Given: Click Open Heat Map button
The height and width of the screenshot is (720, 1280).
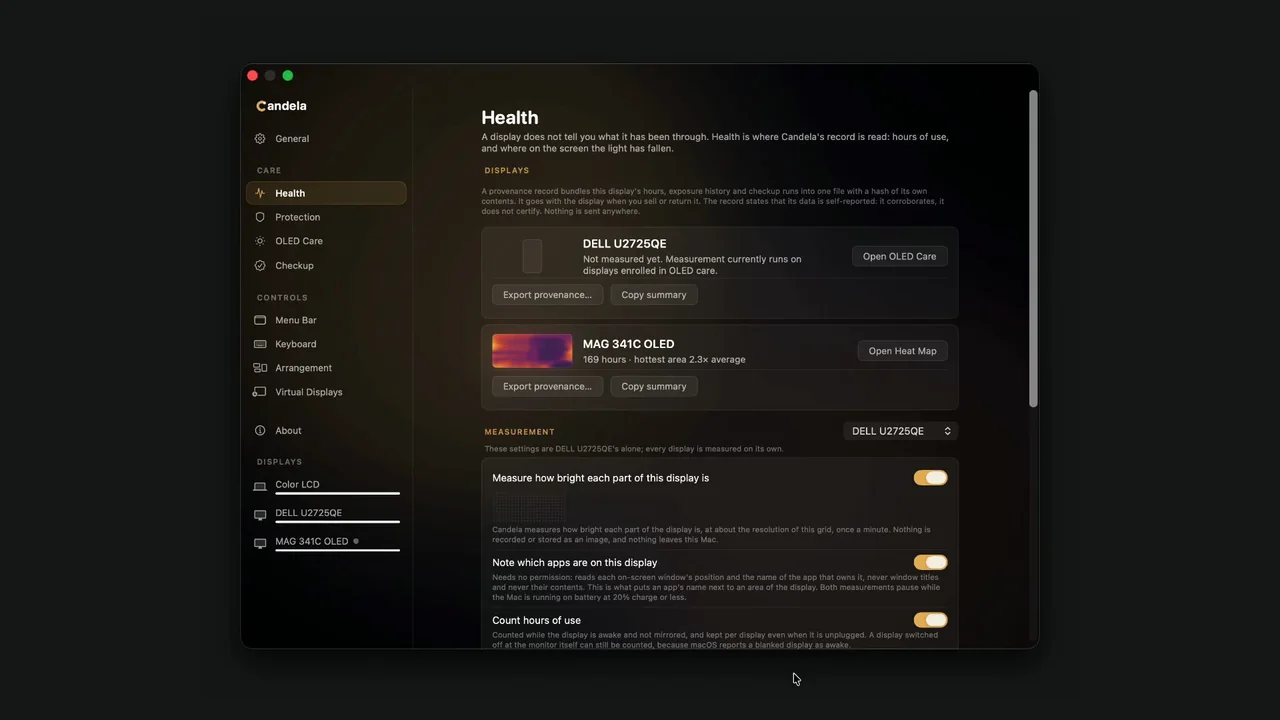Looking at the screenshot, I should pos(902,351).
